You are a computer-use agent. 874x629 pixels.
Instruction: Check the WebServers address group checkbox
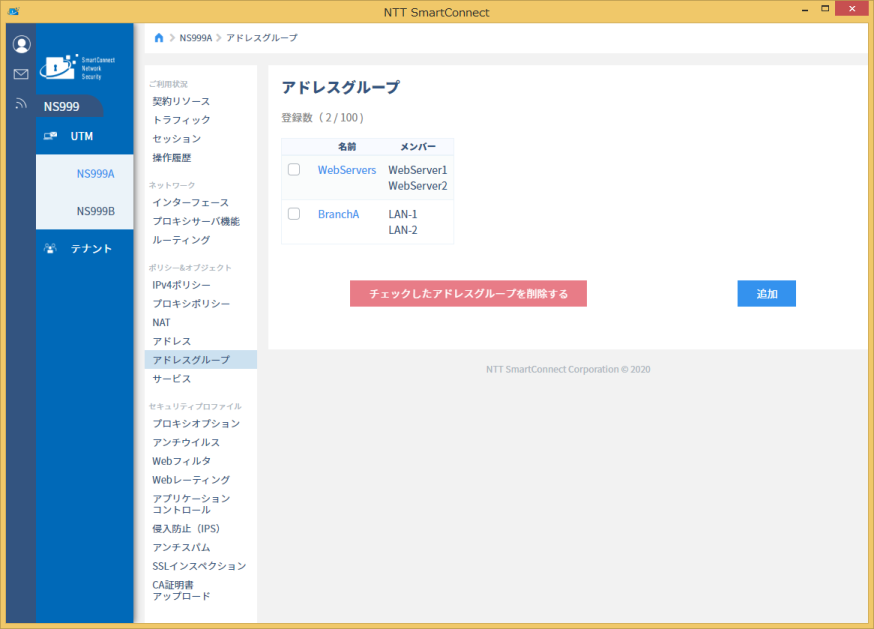pyautogui.click(x=294, y=170)
